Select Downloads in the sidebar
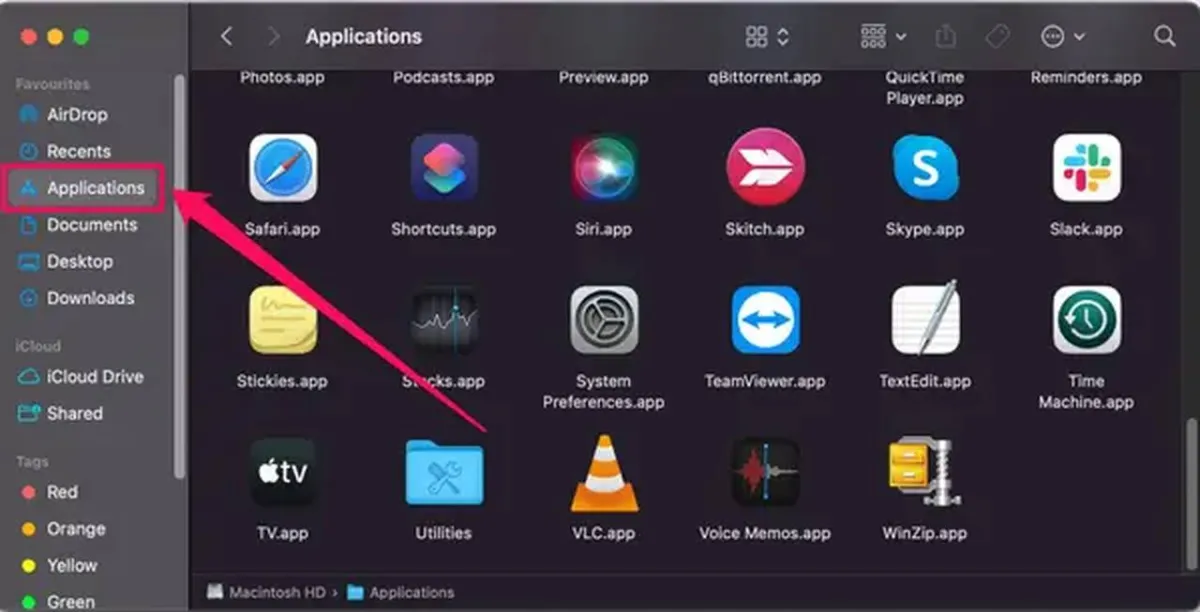 coord(90,298)
